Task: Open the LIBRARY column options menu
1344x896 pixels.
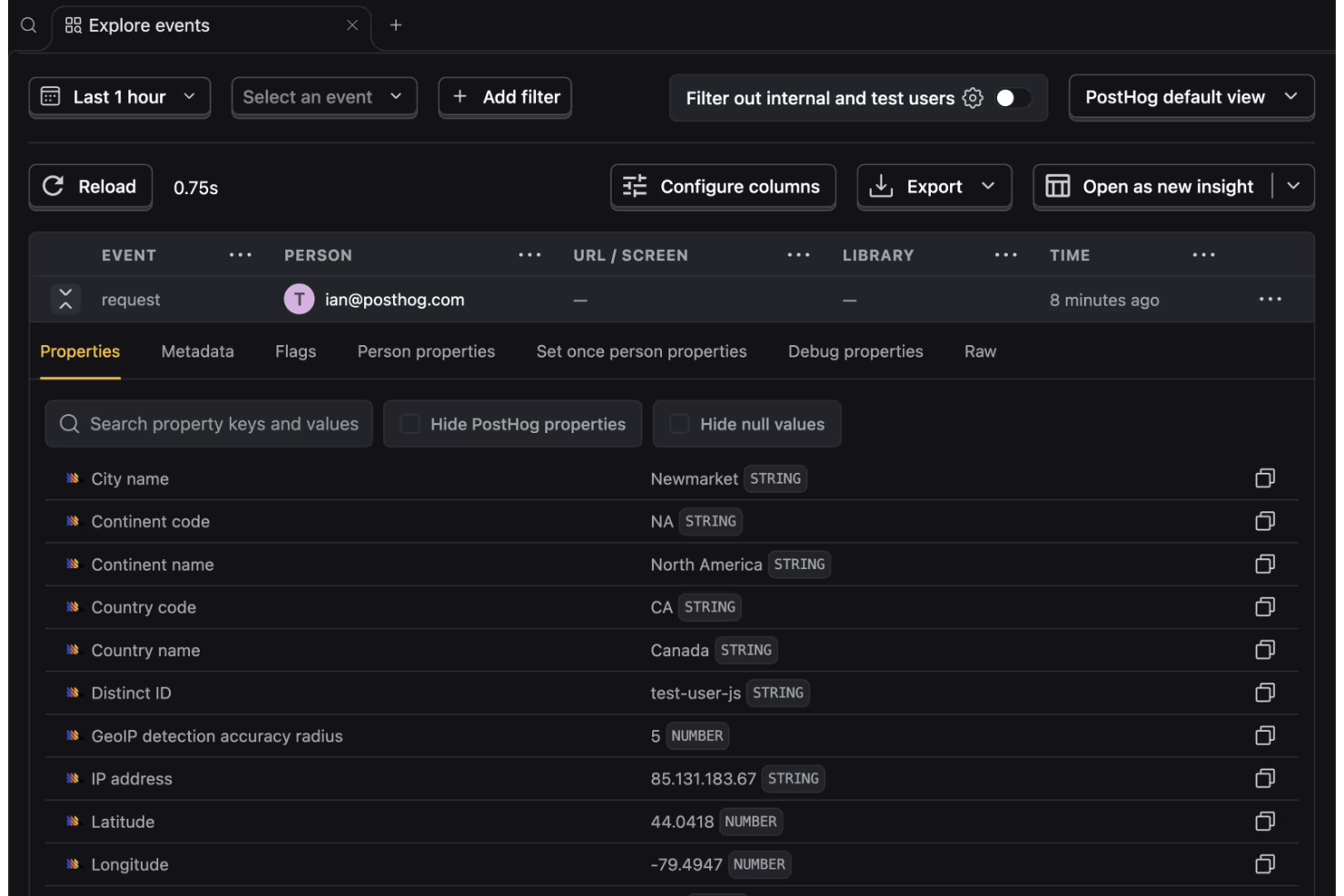Action: pos(1006,255)
